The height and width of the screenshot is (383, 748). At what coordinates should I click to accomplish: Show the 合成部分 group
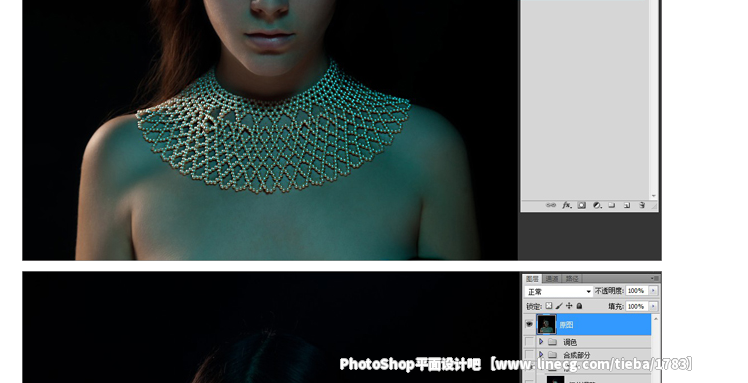pos(529,355)
